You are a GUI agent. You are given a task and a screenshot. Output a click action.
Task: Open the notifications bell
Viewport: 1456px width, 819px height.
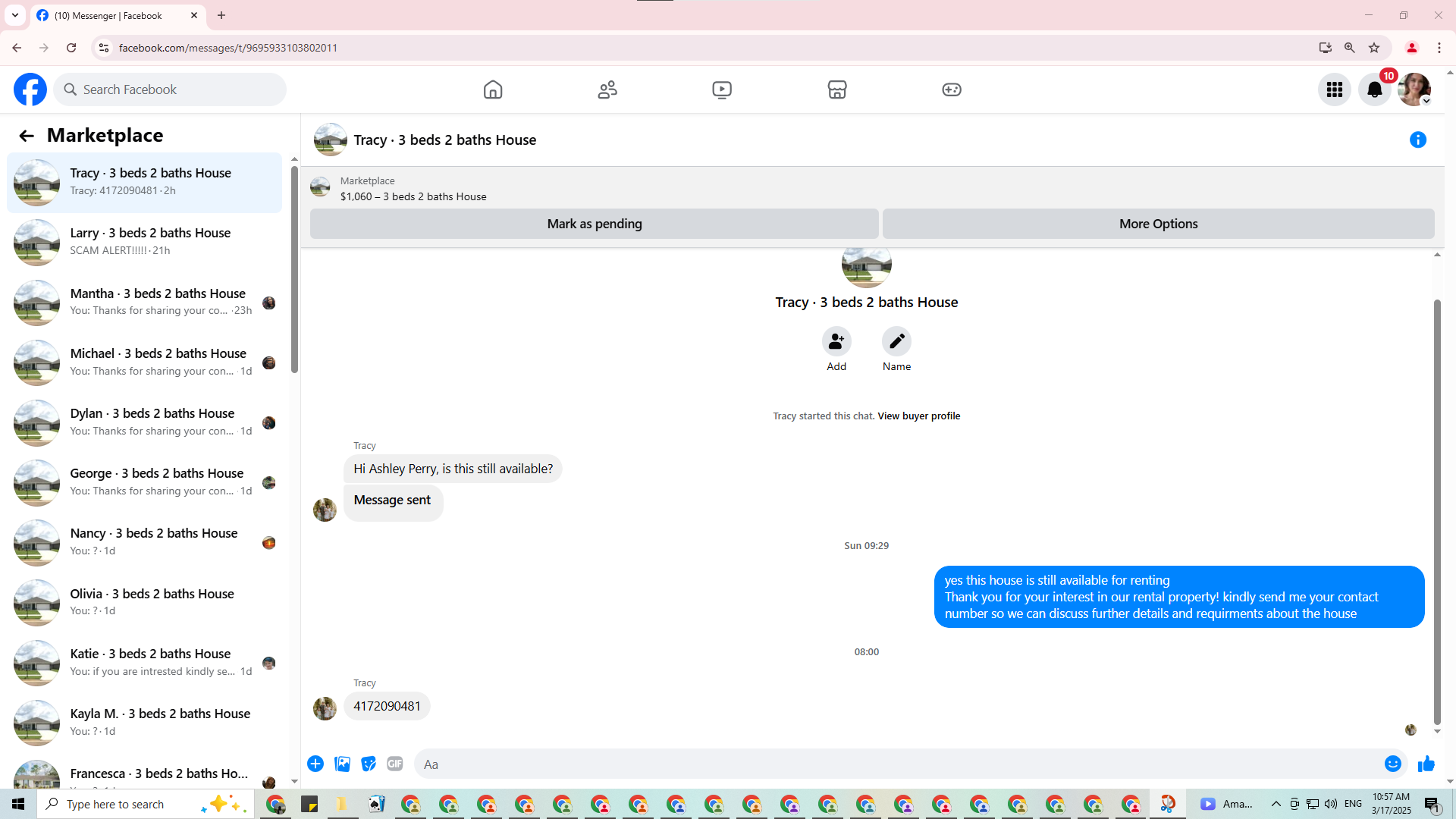pyautogui.click(x=1375, y=89)
